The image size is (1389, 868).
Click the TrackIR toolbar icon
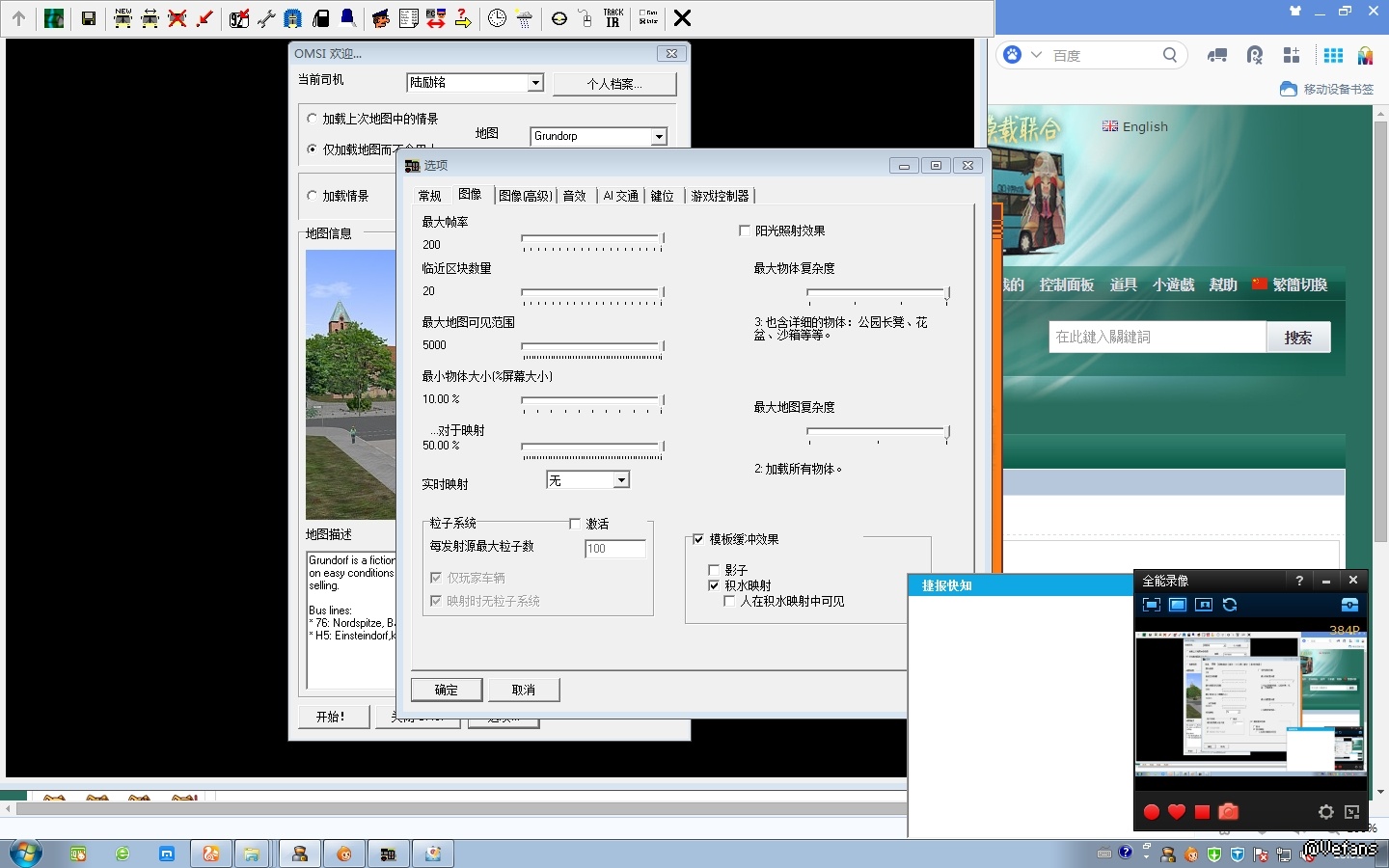[x=613, y=18]
